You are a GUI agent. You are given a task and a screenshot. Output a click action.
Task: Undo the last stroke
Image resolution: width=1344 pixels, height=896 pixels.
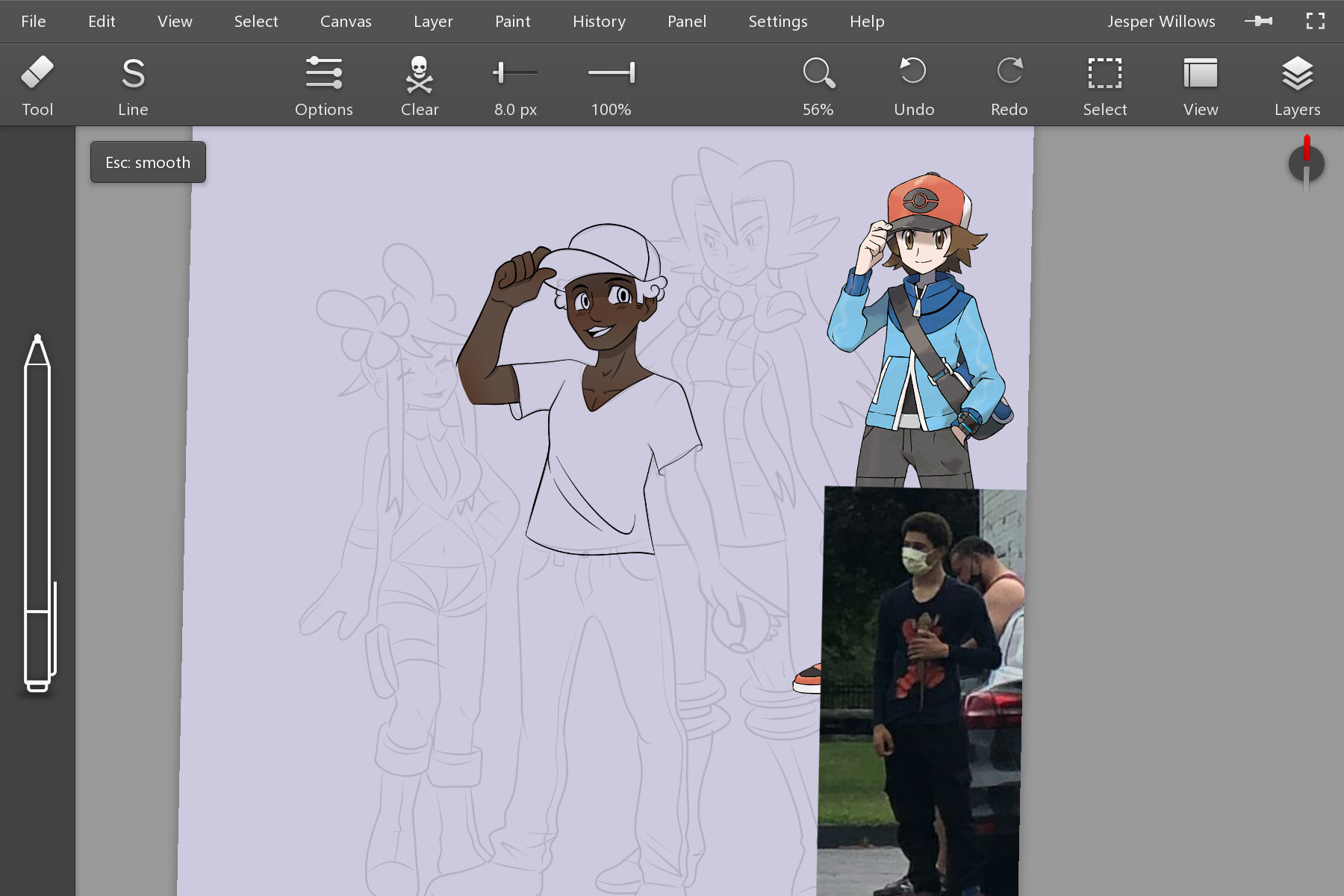(913, 73)
